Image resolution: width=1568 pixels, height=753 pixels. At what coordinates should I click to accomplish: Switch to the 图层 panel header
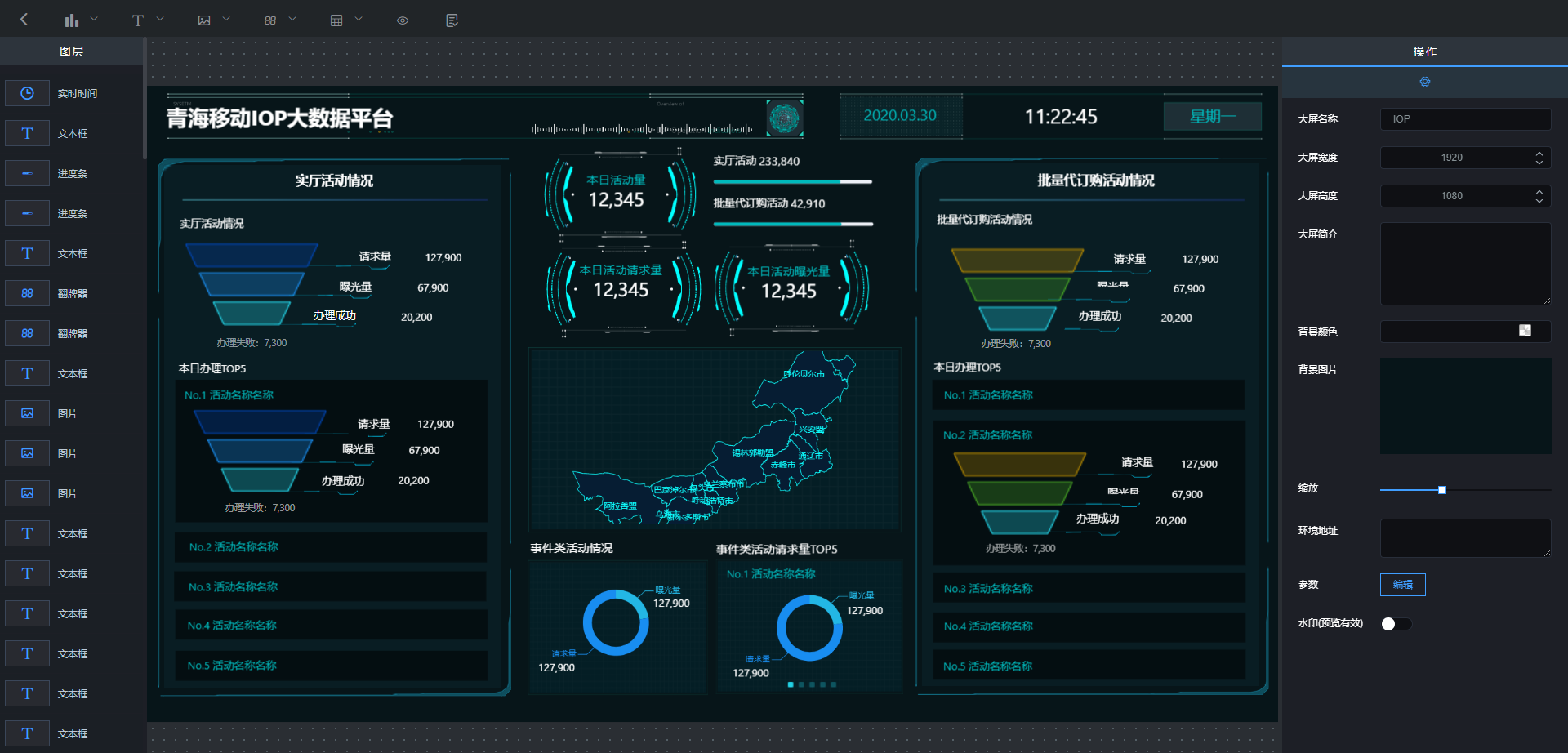[72, 51]
